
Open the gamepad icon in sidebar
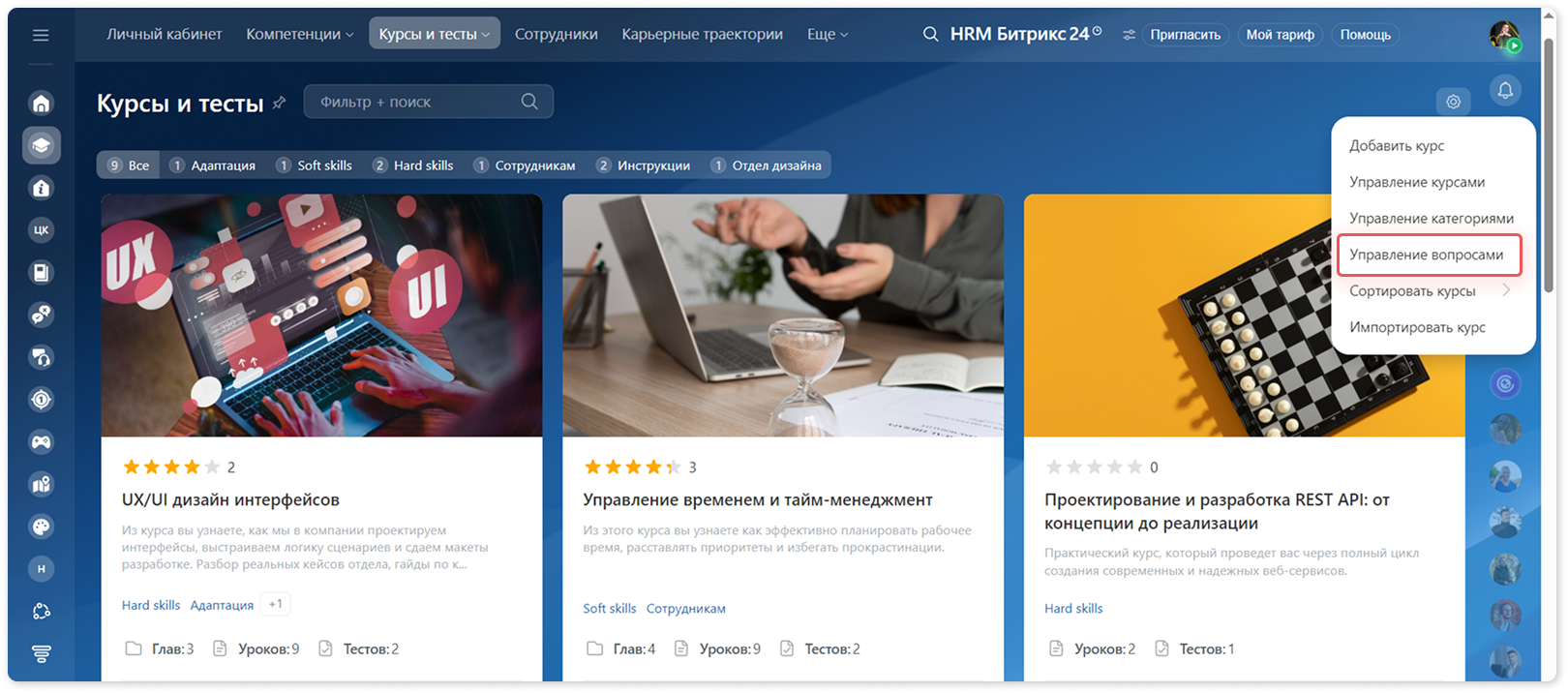41,442
